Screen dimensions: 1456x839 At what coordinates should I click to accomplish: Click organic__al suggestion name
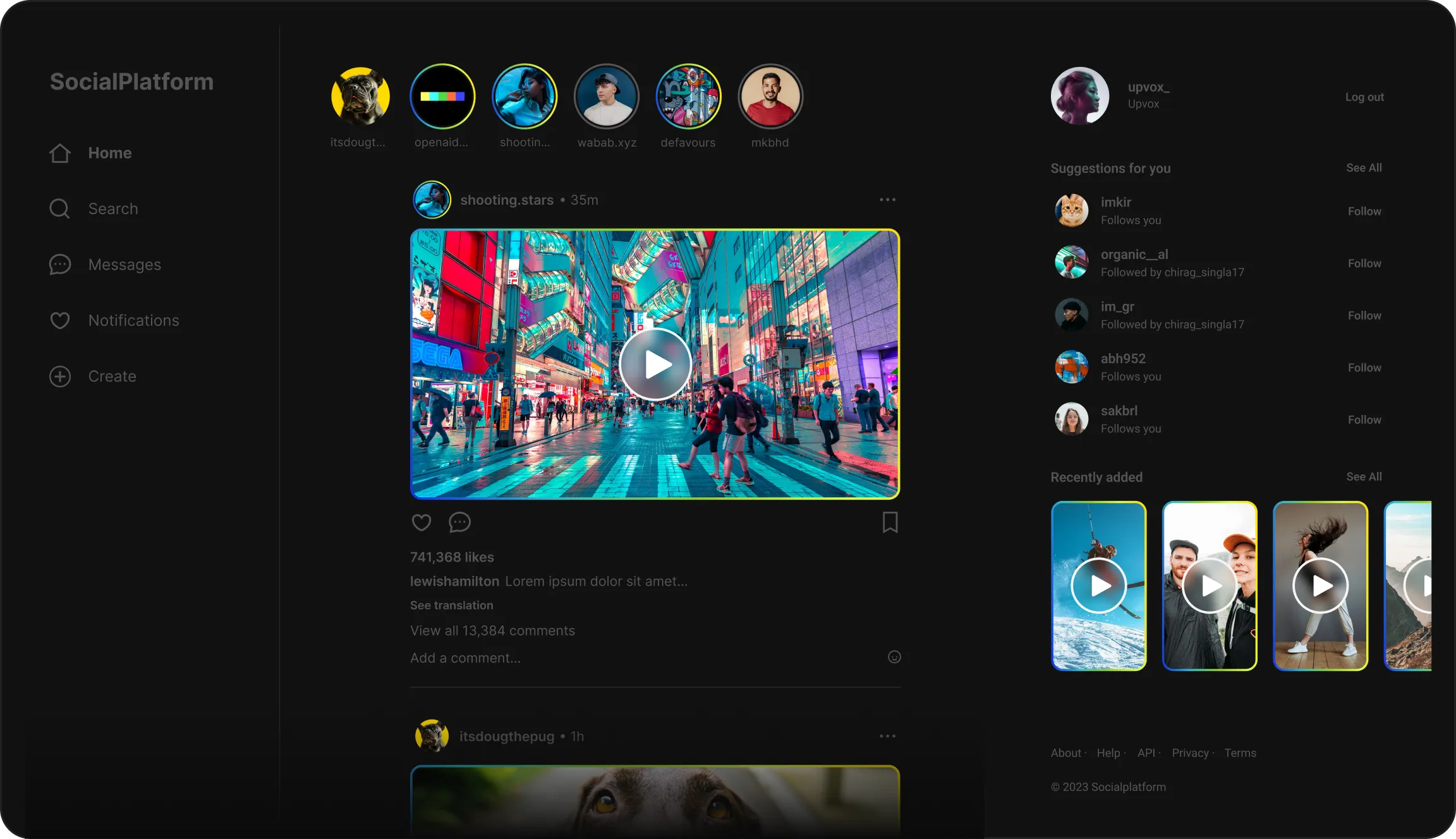1134,254
